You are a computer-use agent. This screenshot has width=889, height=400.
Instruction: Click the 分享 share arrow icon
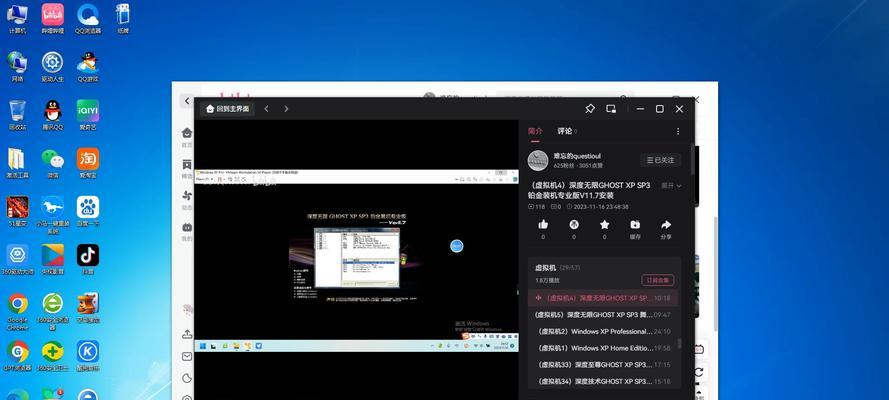tap(666, 225)
